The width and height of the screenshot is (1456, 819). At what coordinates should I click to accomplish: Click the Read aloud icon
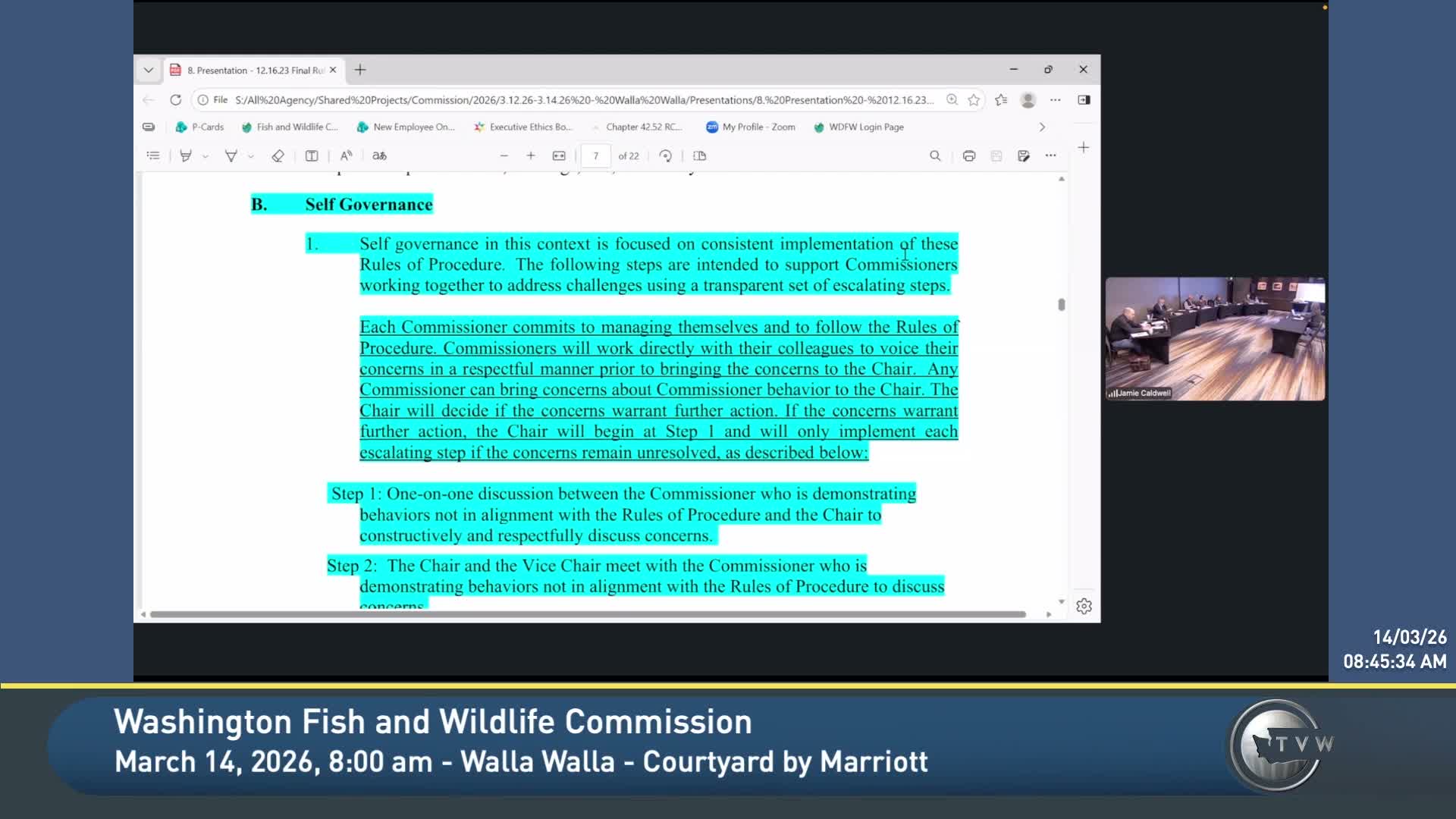pyautogui.click(x=346, y=155)
